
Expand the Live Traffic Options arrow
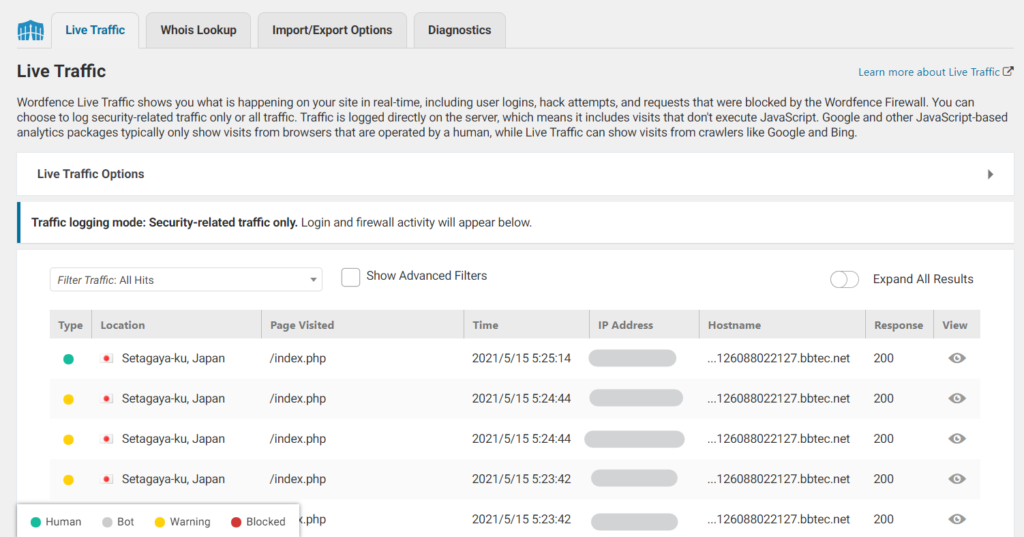tap(991, 174)
